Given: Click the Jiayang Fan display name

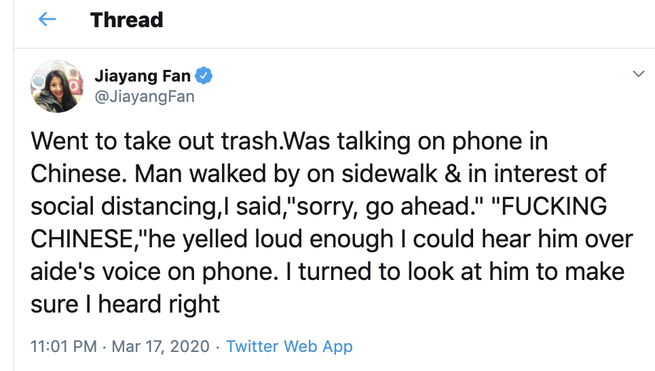Looking at the screenshot, I should click(142, 76).
